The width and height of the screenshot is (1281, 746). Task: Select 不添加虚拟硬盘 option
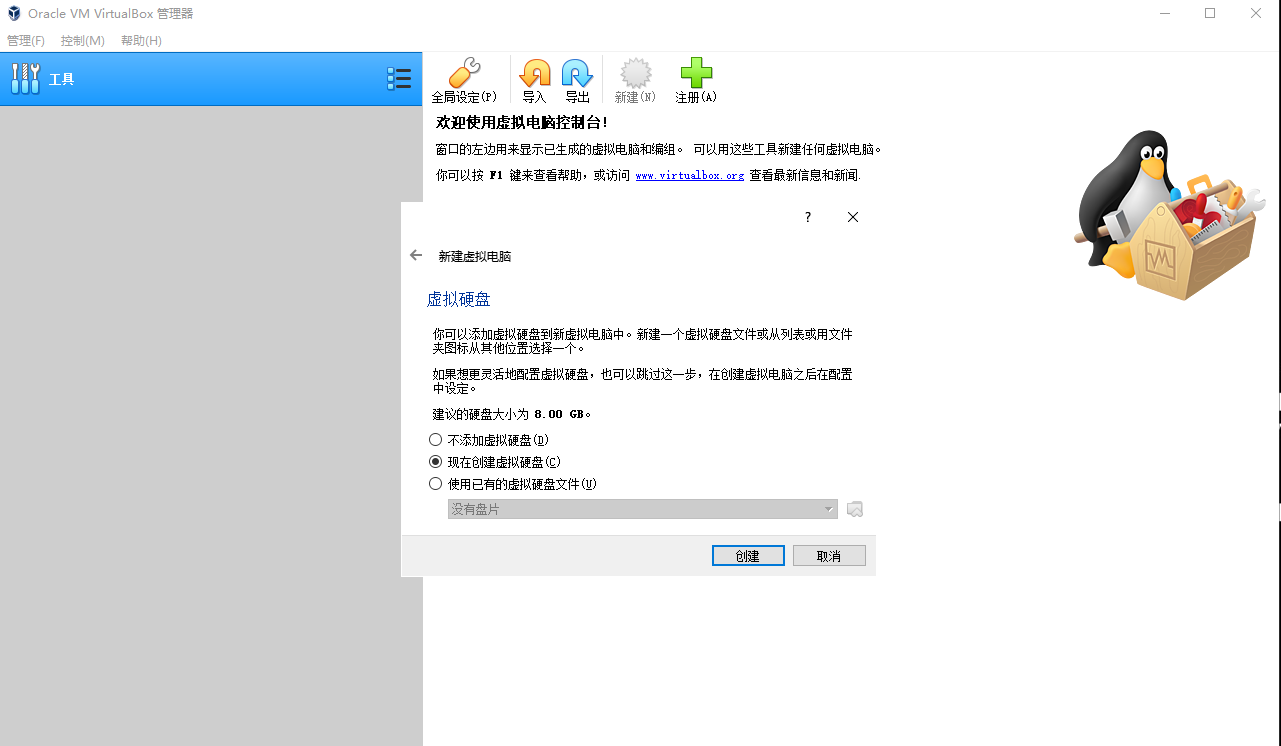435,439
